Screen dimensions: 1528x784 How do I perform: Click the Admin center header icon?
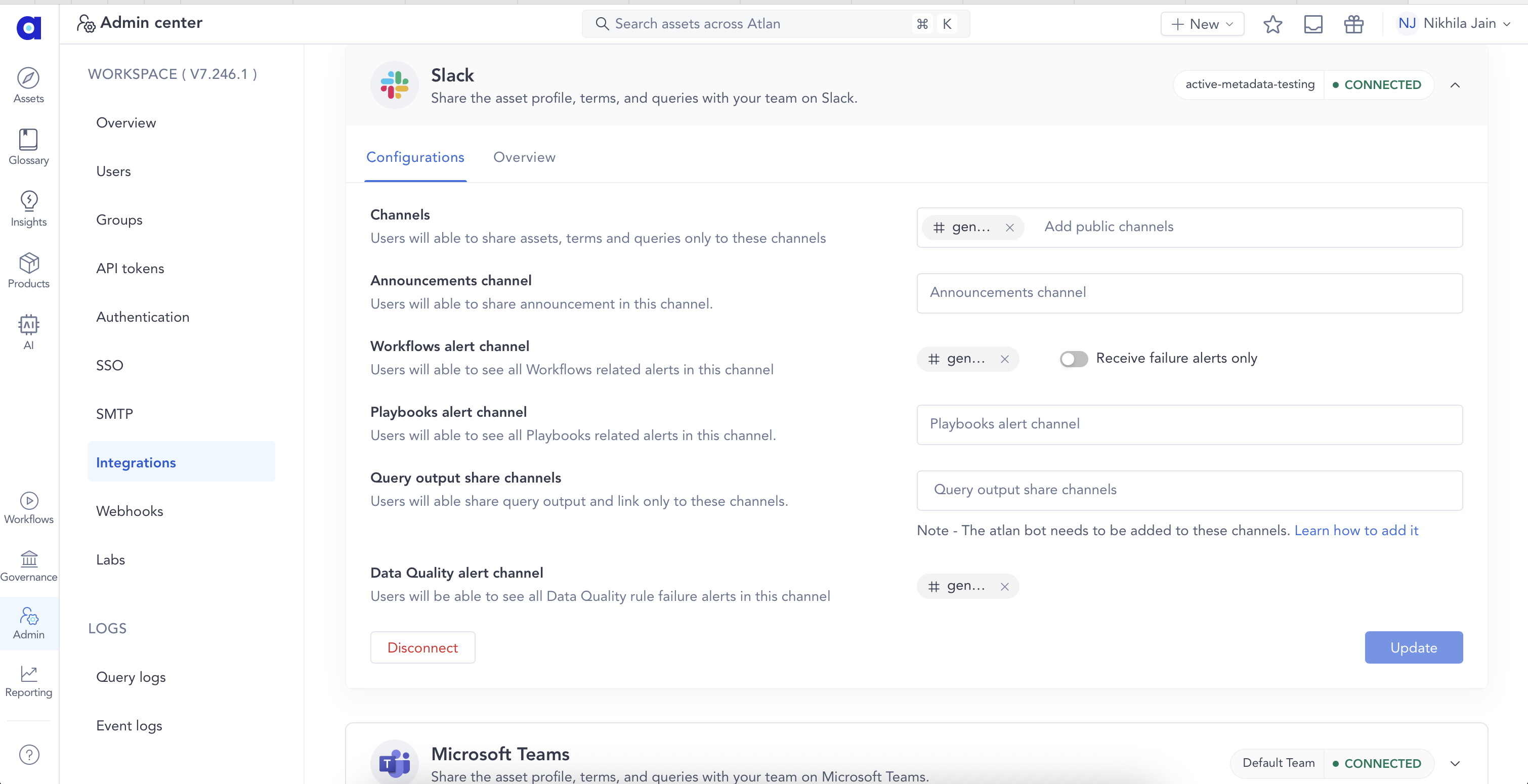pos(86,23)
